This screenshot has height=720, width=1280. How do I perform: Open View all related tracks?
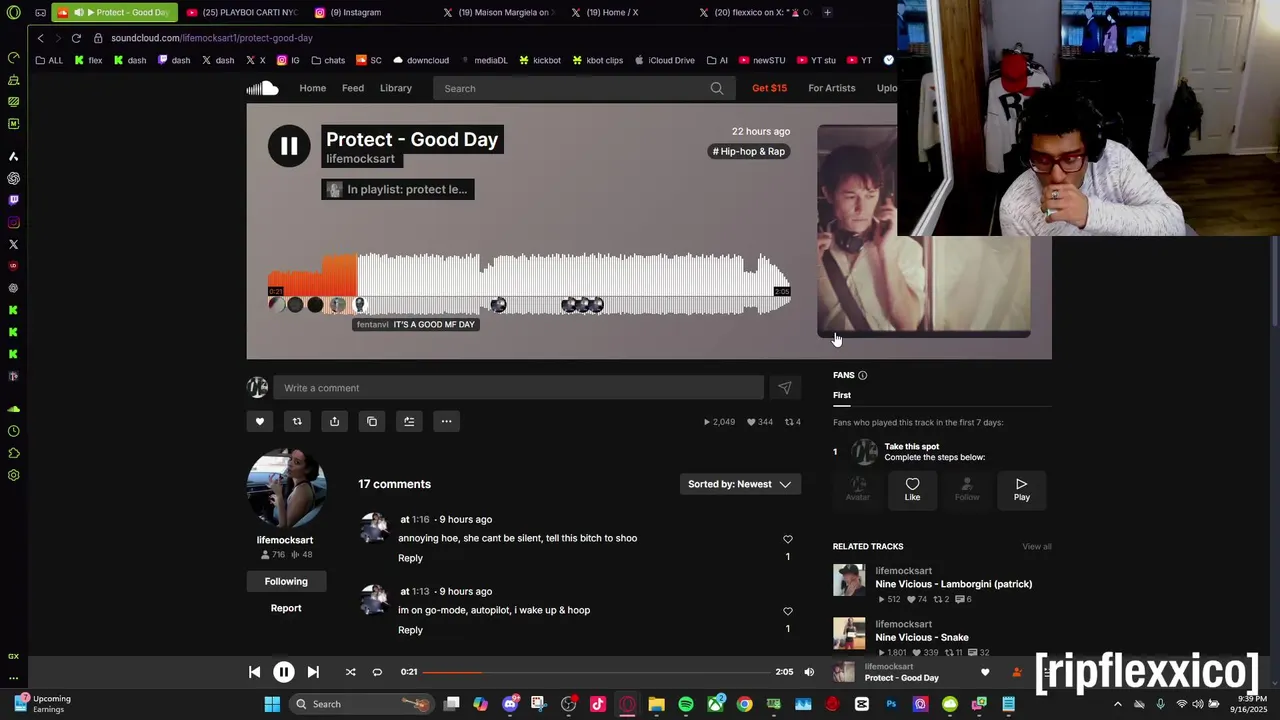click(1037, 546)
